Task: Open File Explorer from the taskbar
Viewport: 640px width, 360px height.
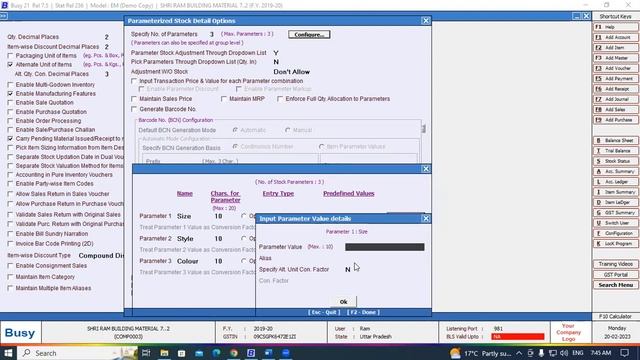Action: [x=164, y=353]
